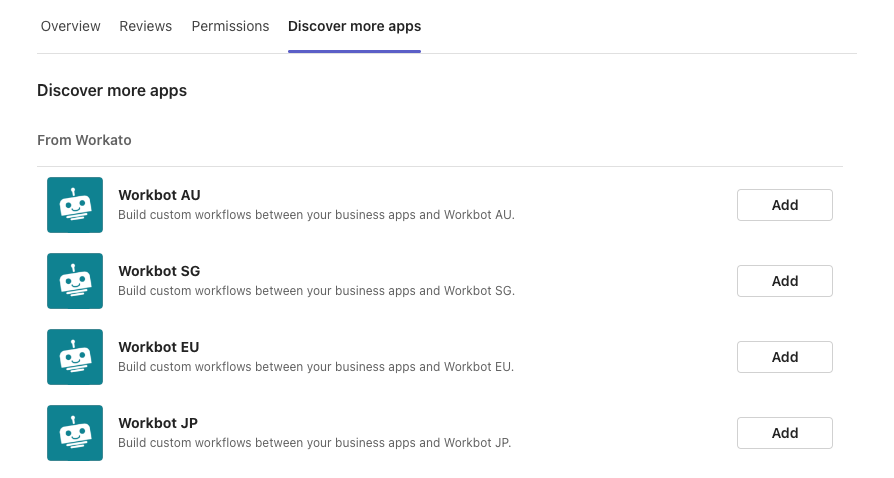Click the Workbot SG robot icon
Image resolution: width=894 pixels, height=478 pixels.
coord(75,281)
